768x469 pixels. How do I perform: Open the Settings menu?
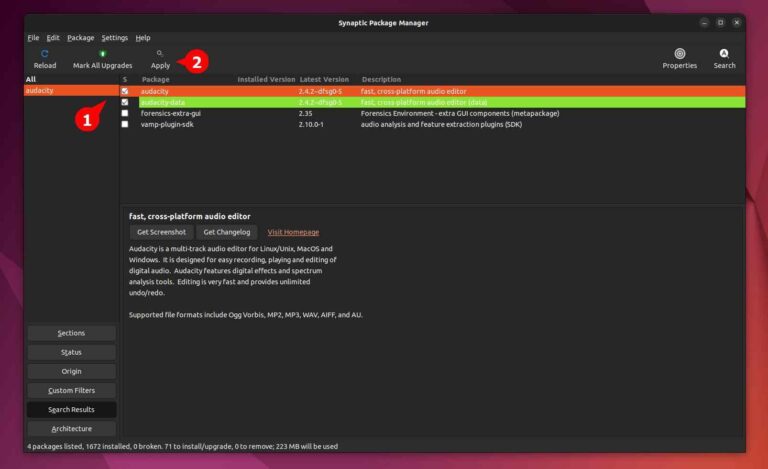pyautogui.click(x=115, y=38)
